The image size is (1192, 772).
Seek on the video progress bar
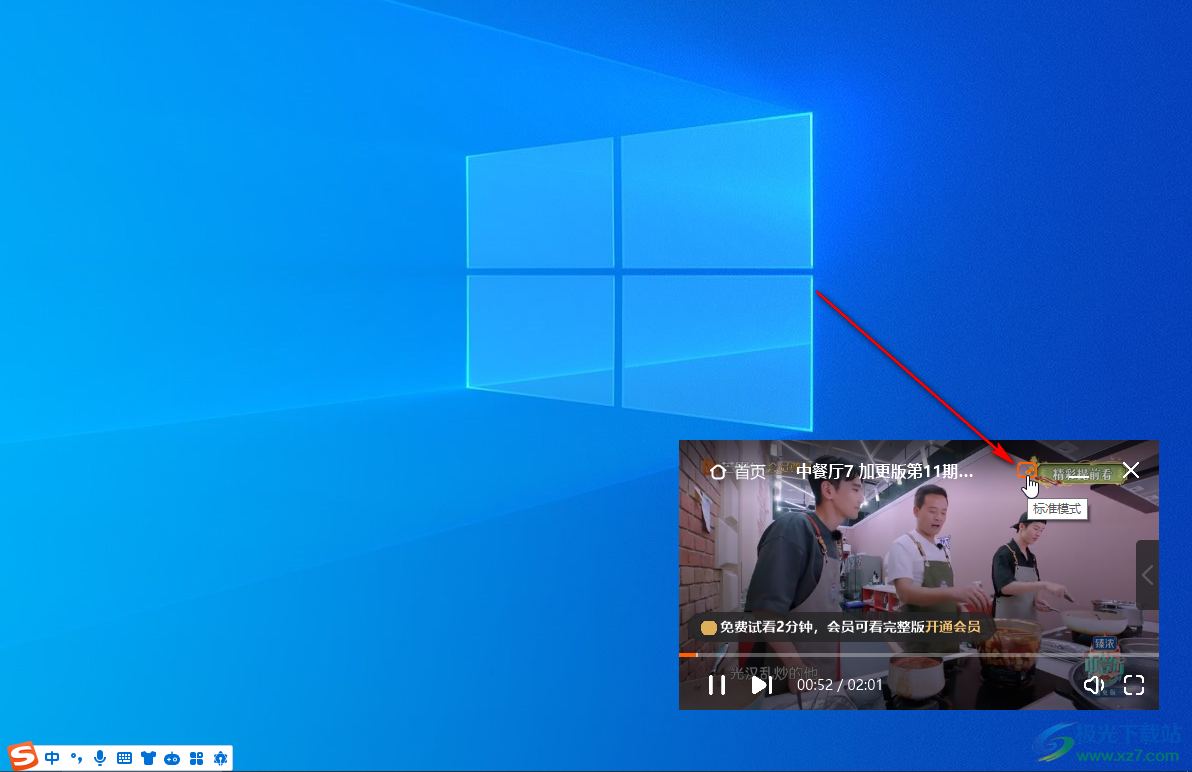pyautogui.click(x=900, y=655)
